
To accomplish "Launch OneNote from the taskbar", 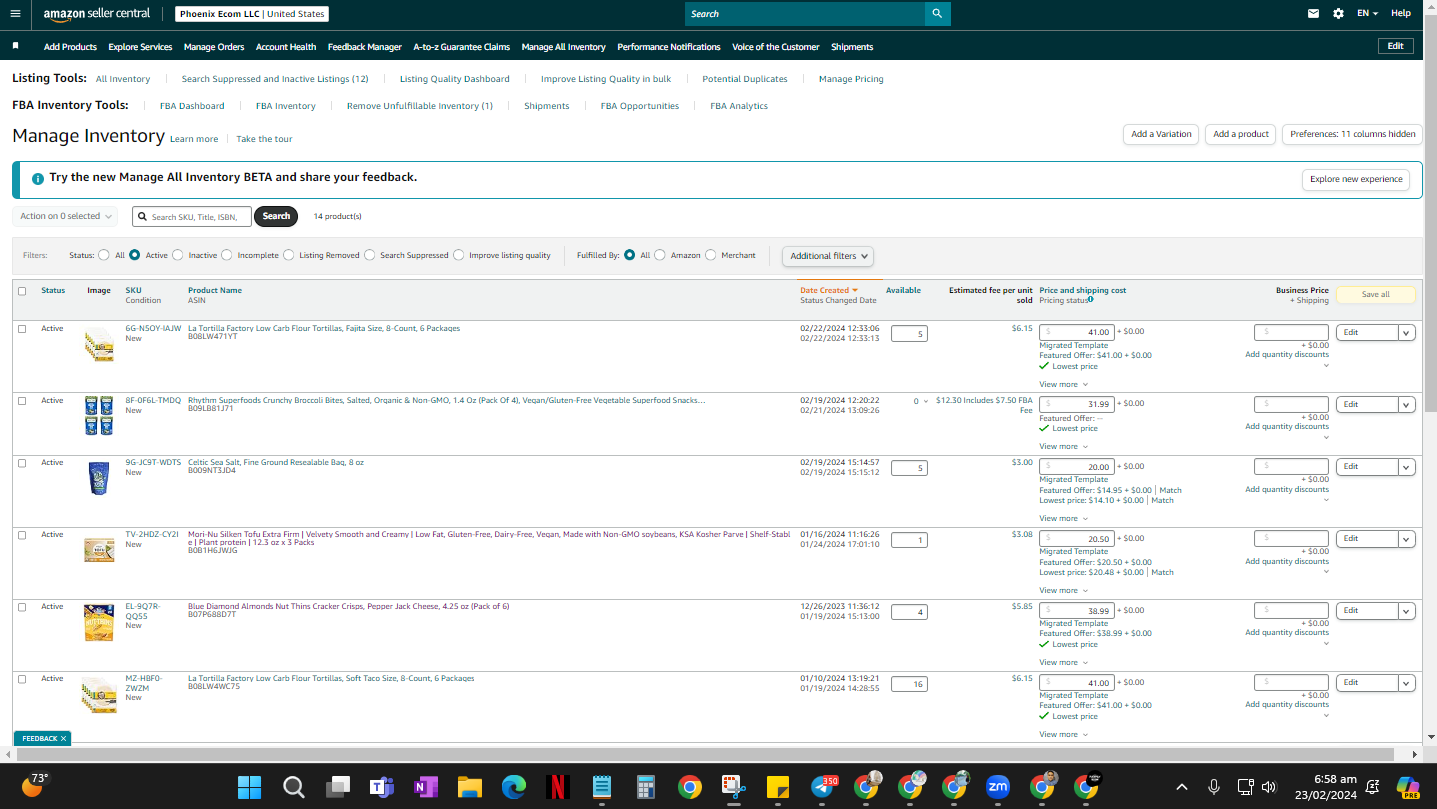I will click(426, 787).
